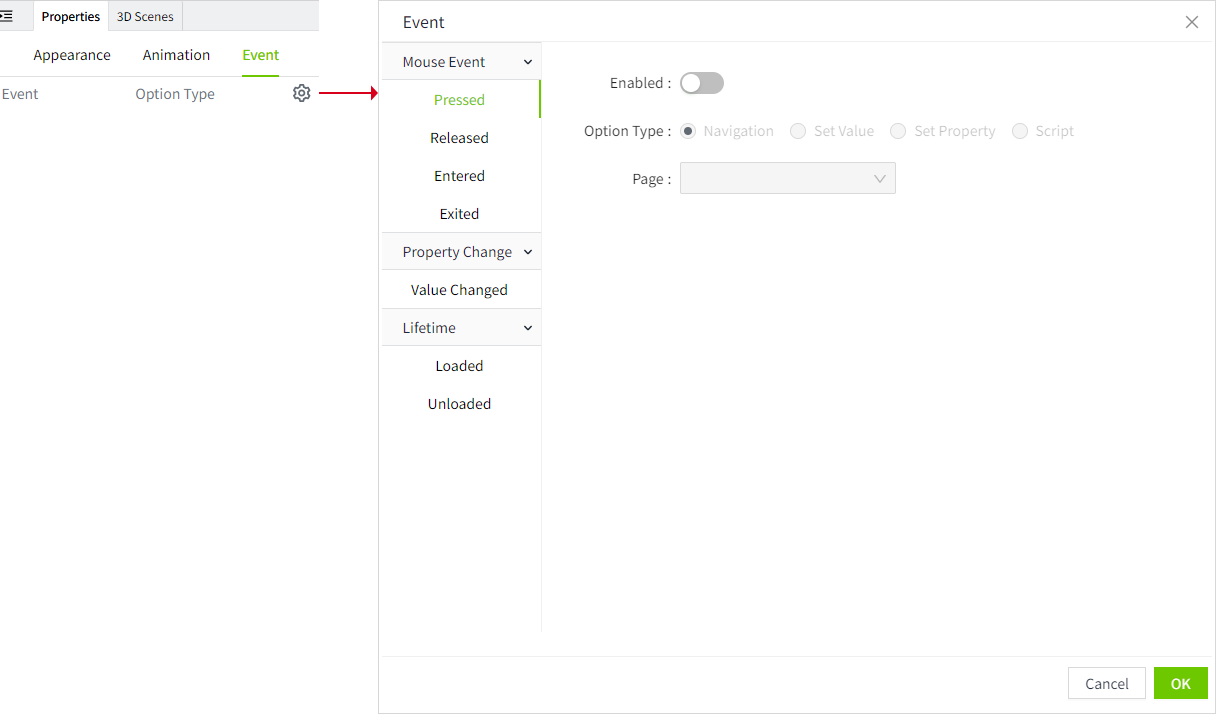Viewport: 1216px width, 714px height.
Task: Open event settings gear icon
Action: pos(301,93)
